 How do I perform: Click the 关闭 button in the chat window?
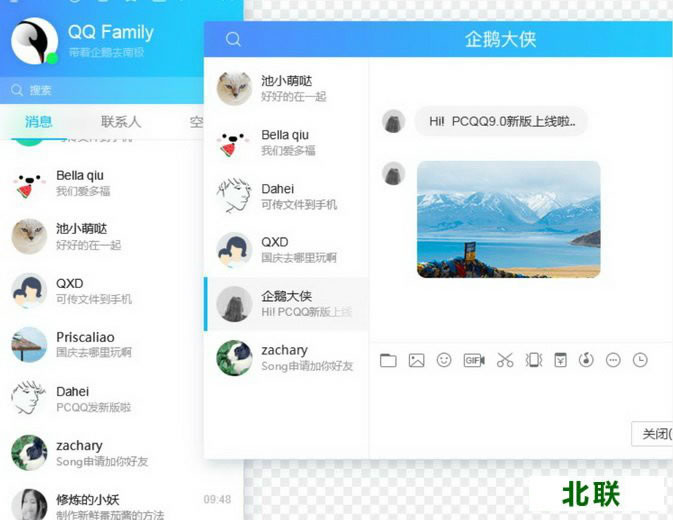[652, 434]
